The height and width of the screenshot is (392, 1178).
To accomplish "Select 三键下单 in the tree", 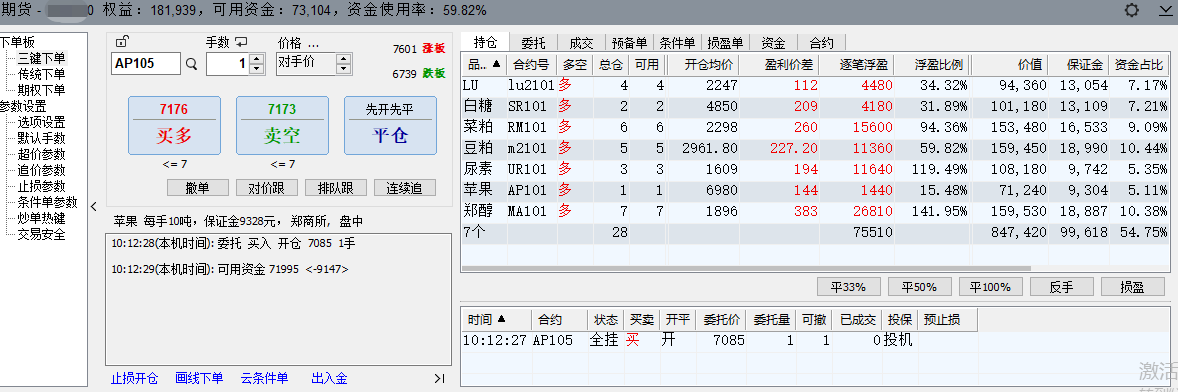I will pos(42,58).
